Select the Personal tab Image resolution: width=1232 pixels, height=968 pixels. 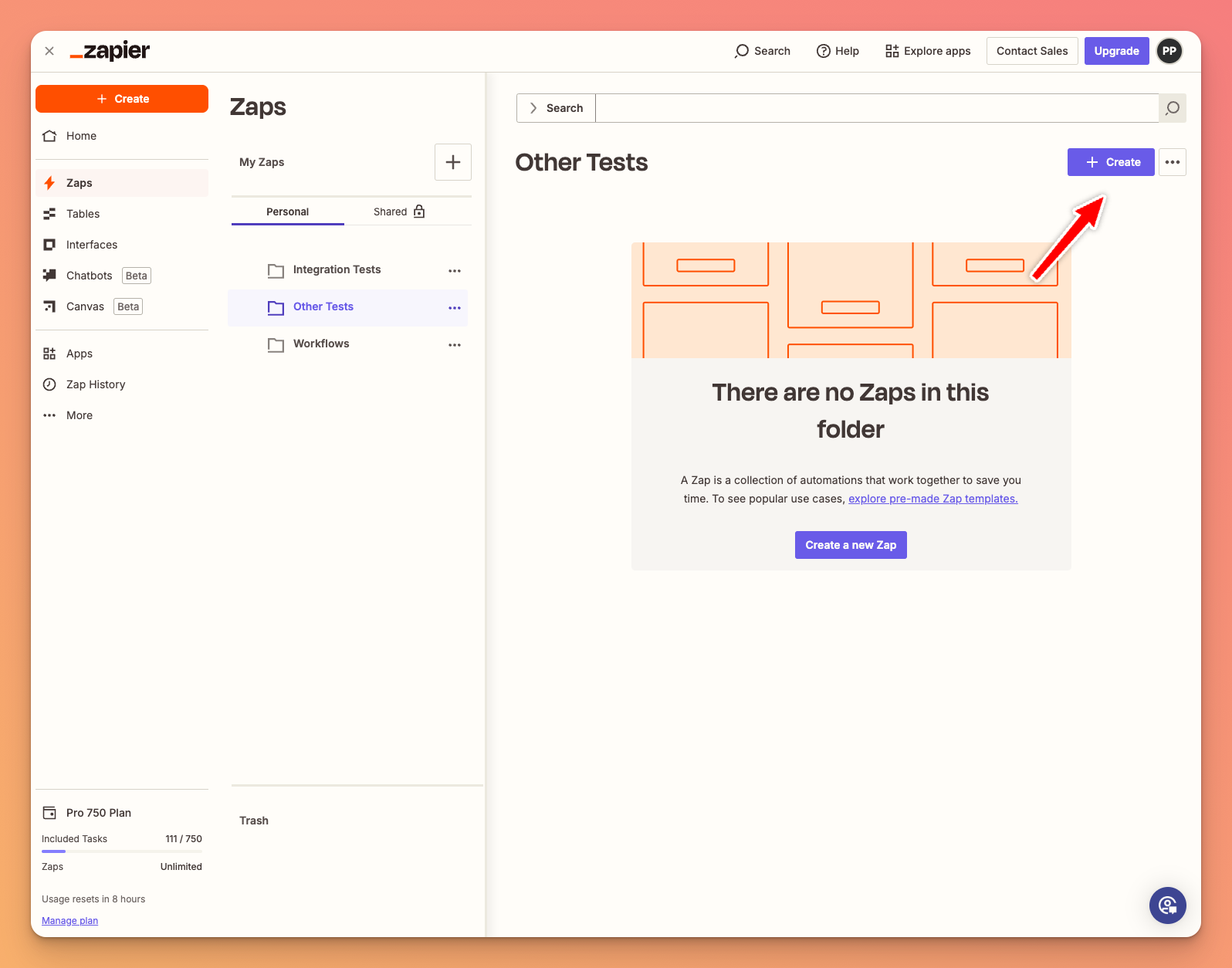[x=287, y=212]
